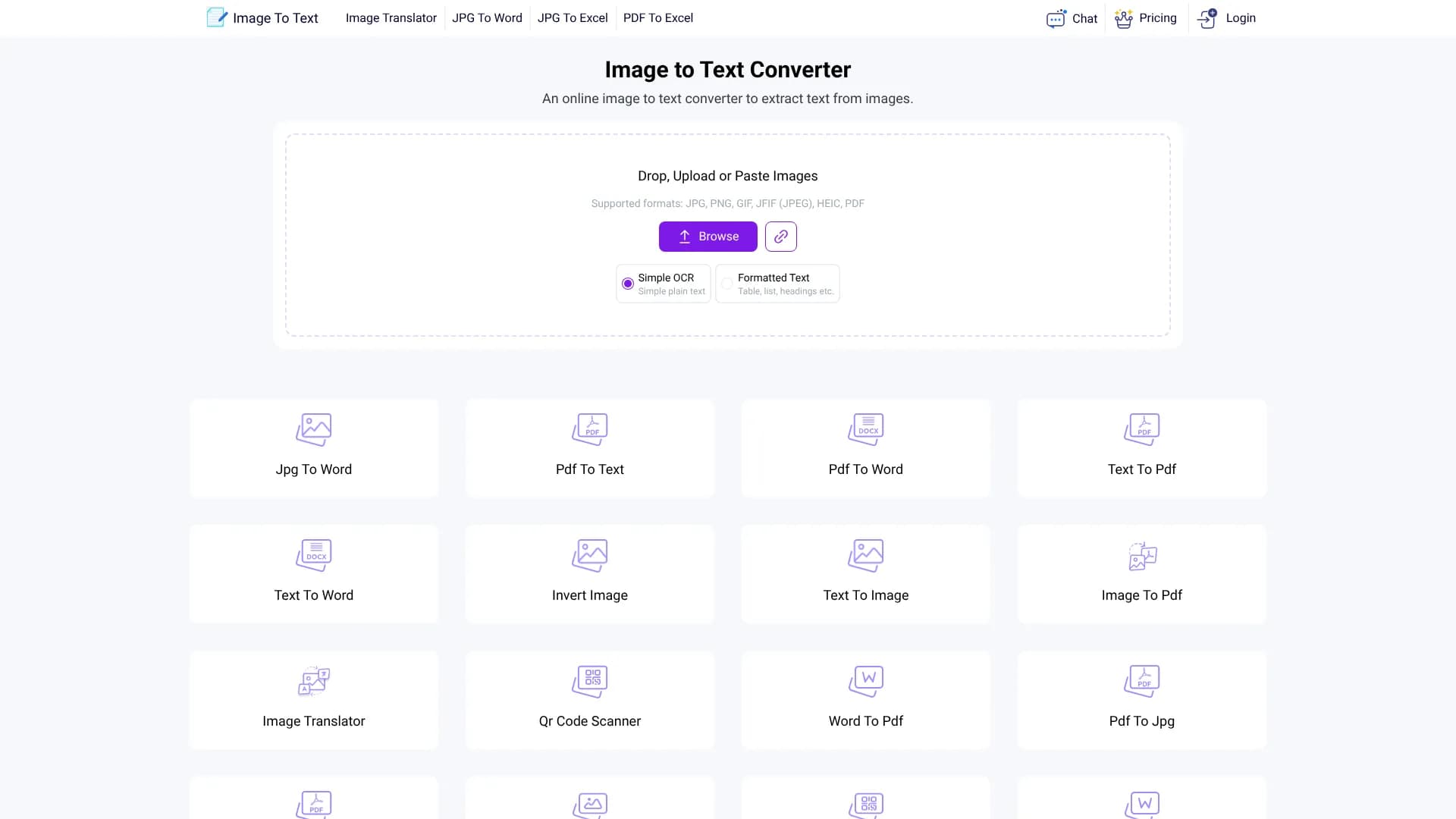Screen dimensions: 1456x819
Task: Select the Jpg To Word tool icon
Action: click(x=313, y=428)
